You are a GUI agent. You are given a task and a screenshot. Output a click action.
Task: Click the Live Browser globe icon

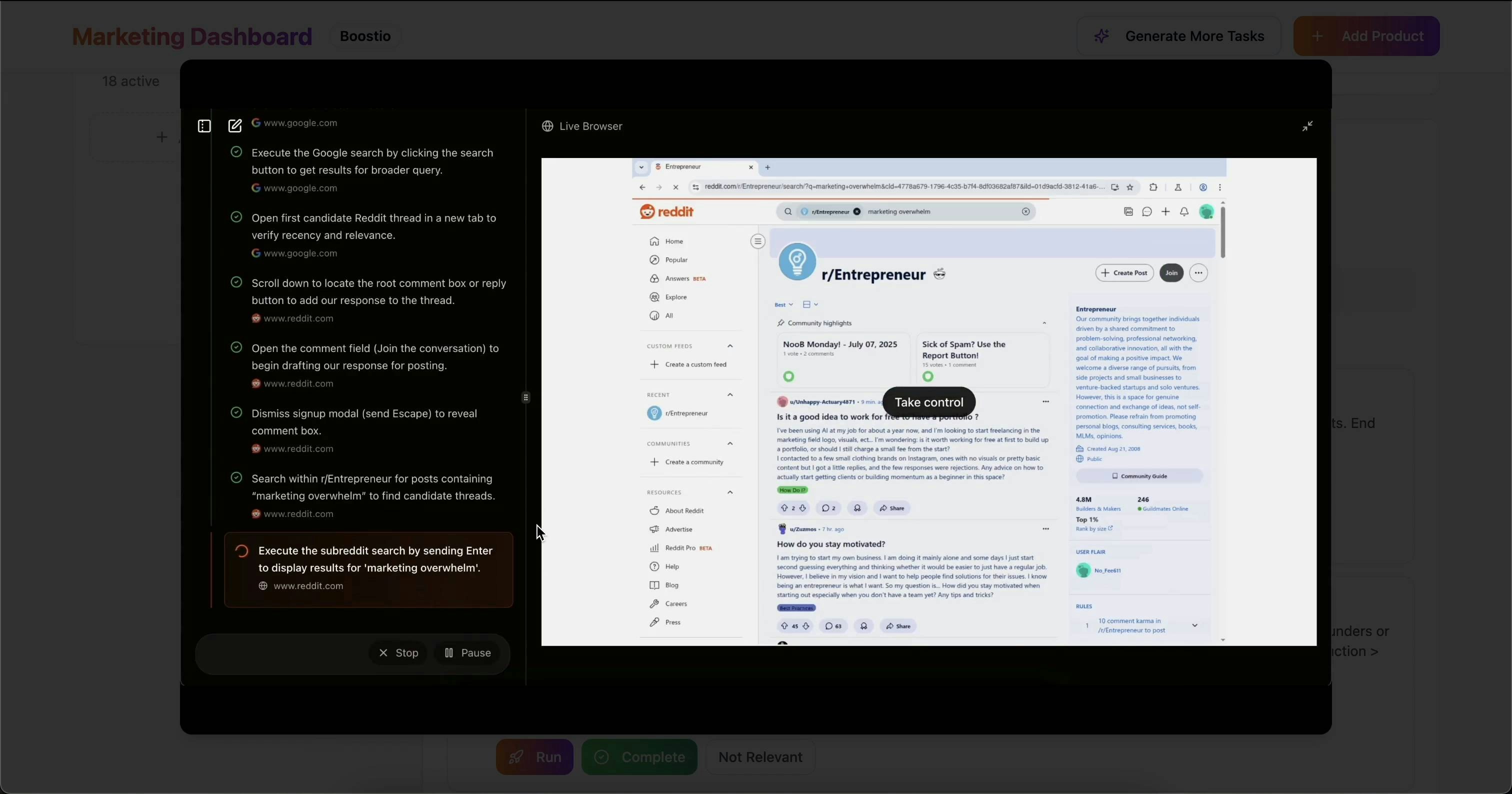[x=547, y=126]
